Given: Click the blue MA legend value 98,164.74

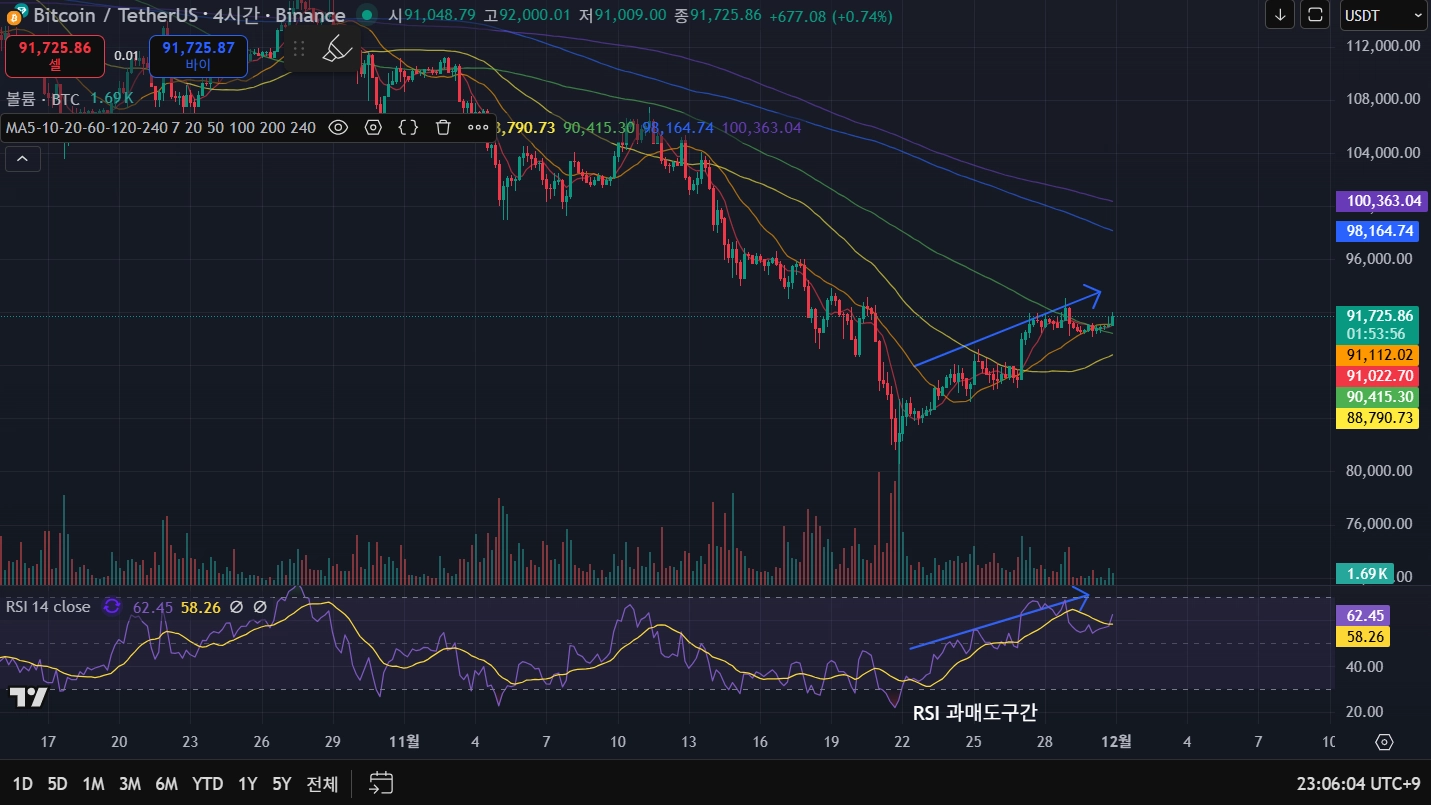Looking at the screenshot, I should 678,127.
